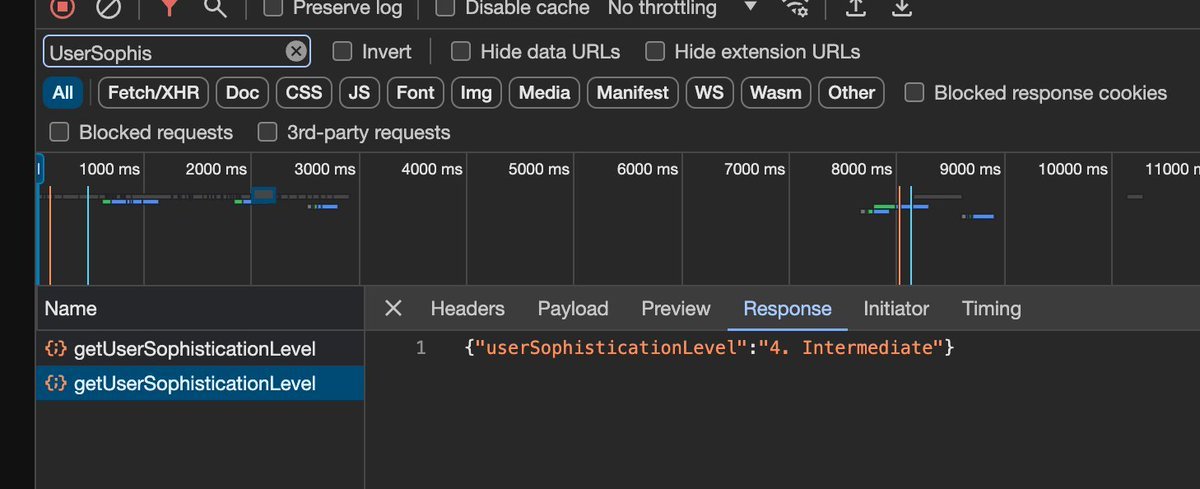Stop recording network log
Screen dimensions: 1200x489
pyautogui.click(x=62, y=8)
